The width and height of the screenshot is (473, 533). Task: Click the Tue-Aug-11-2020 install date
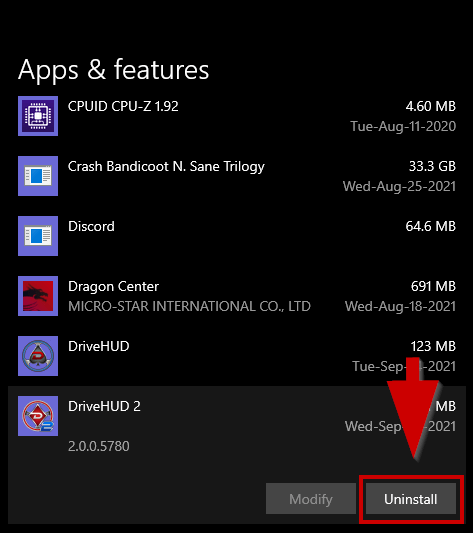pos(403,126)
